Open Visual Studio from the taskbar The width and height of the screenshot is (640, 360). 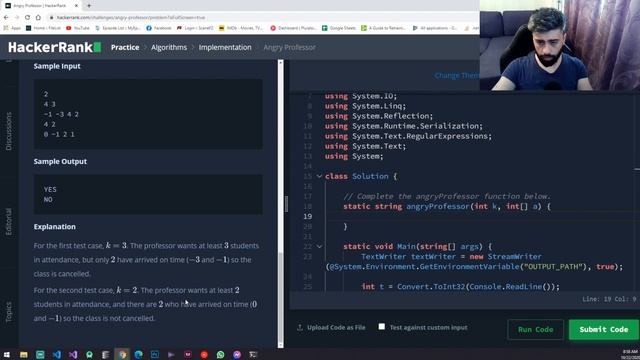point(73,354)
